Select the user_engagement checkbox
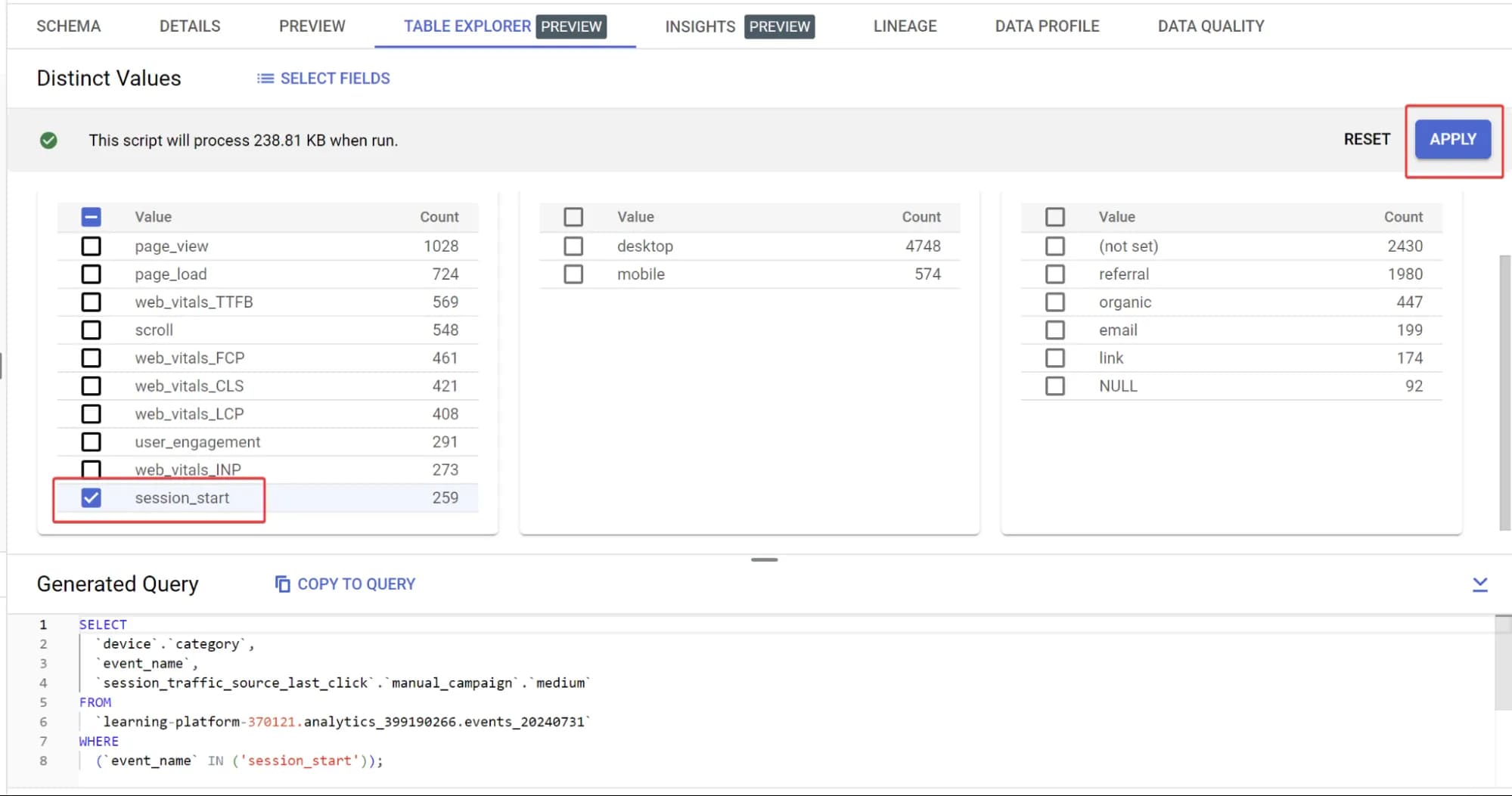The height and width of the screenshot is (796, 1512). [91, 442]
